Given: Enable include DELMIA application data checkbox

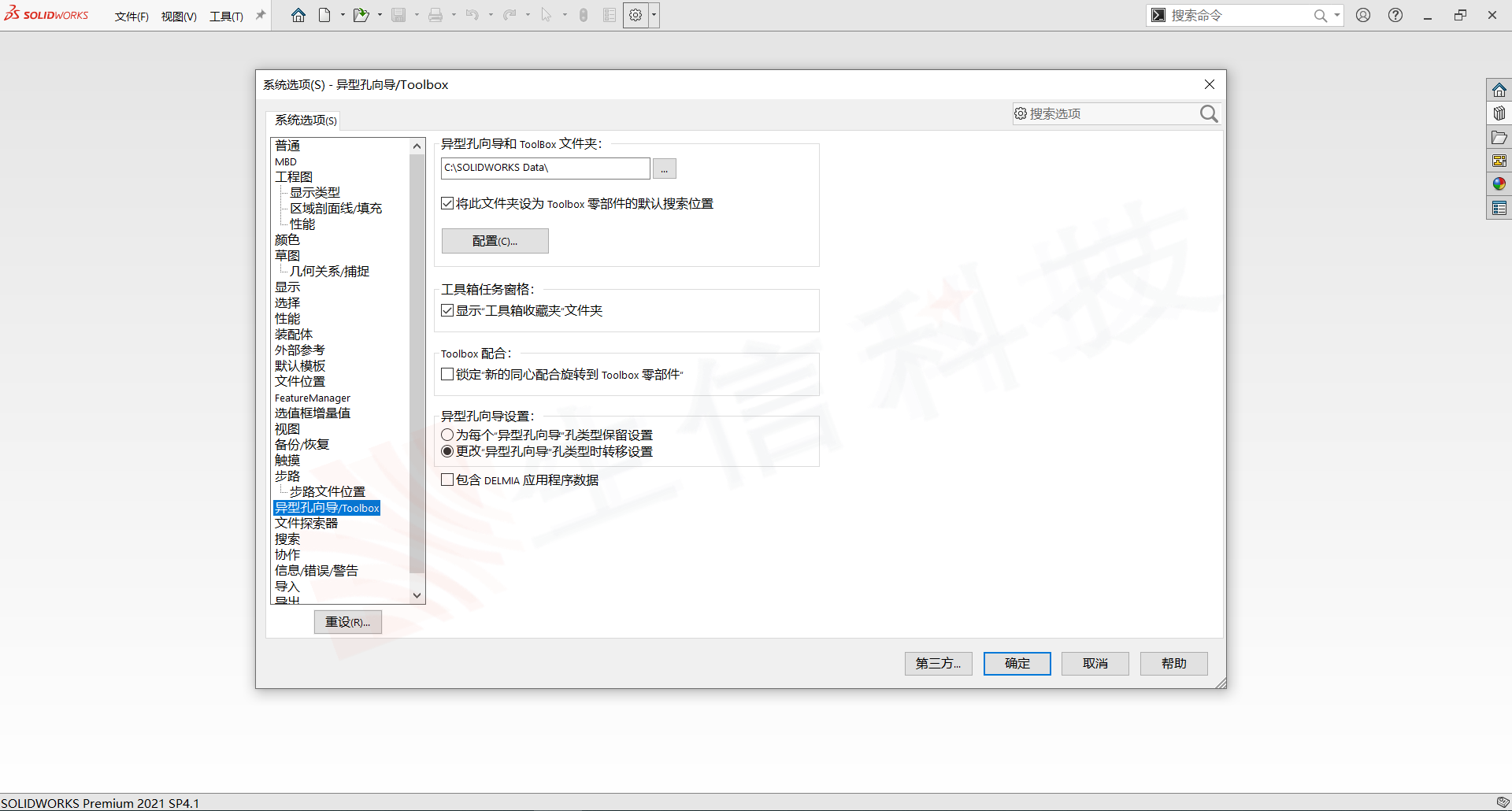Looking at the screenshot, I should tap(447, 480).
